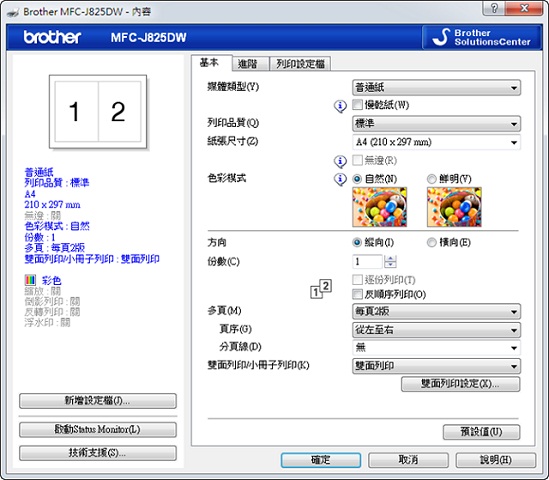Click summary text 雙面列印/小冊子列印 : 雙面列印
549x480 pixels.
pos(92,259)
